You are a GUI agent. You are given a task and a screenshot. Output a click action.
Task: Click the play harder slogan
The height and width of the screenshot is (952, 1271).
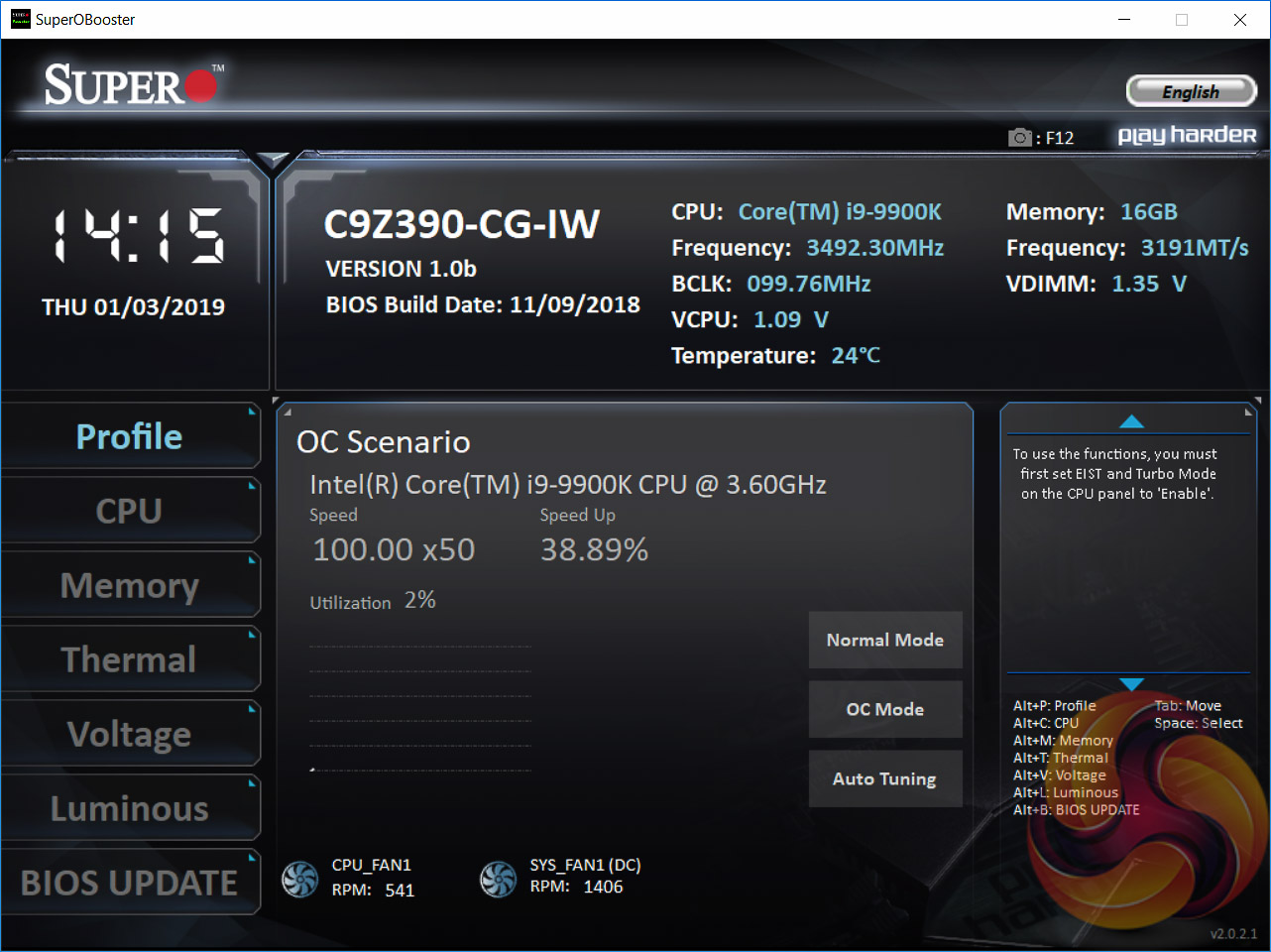(1187, 135)
